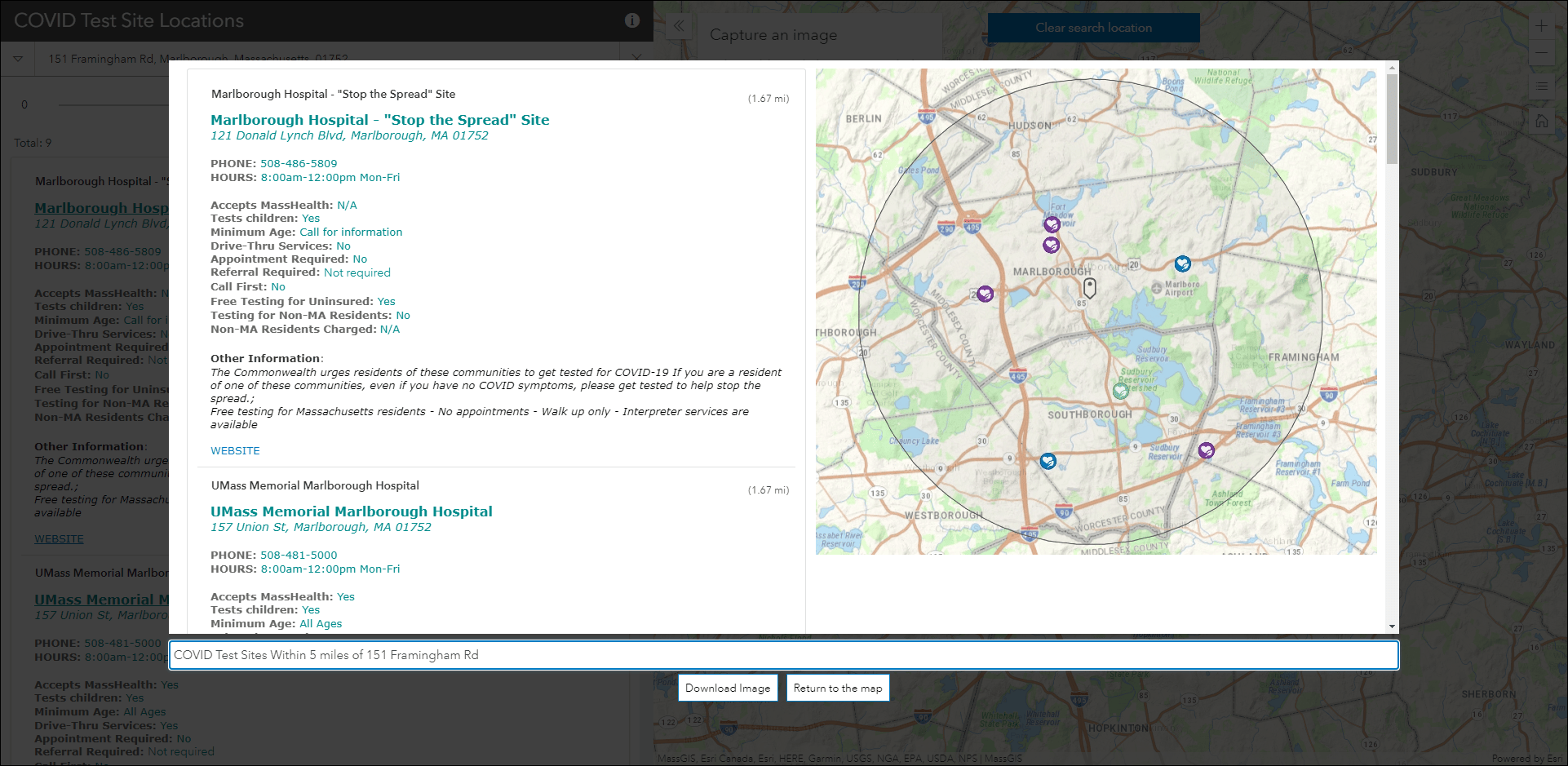Open the Marlborough Hosp link in background side panel
1568x766 pixels.
101,208
